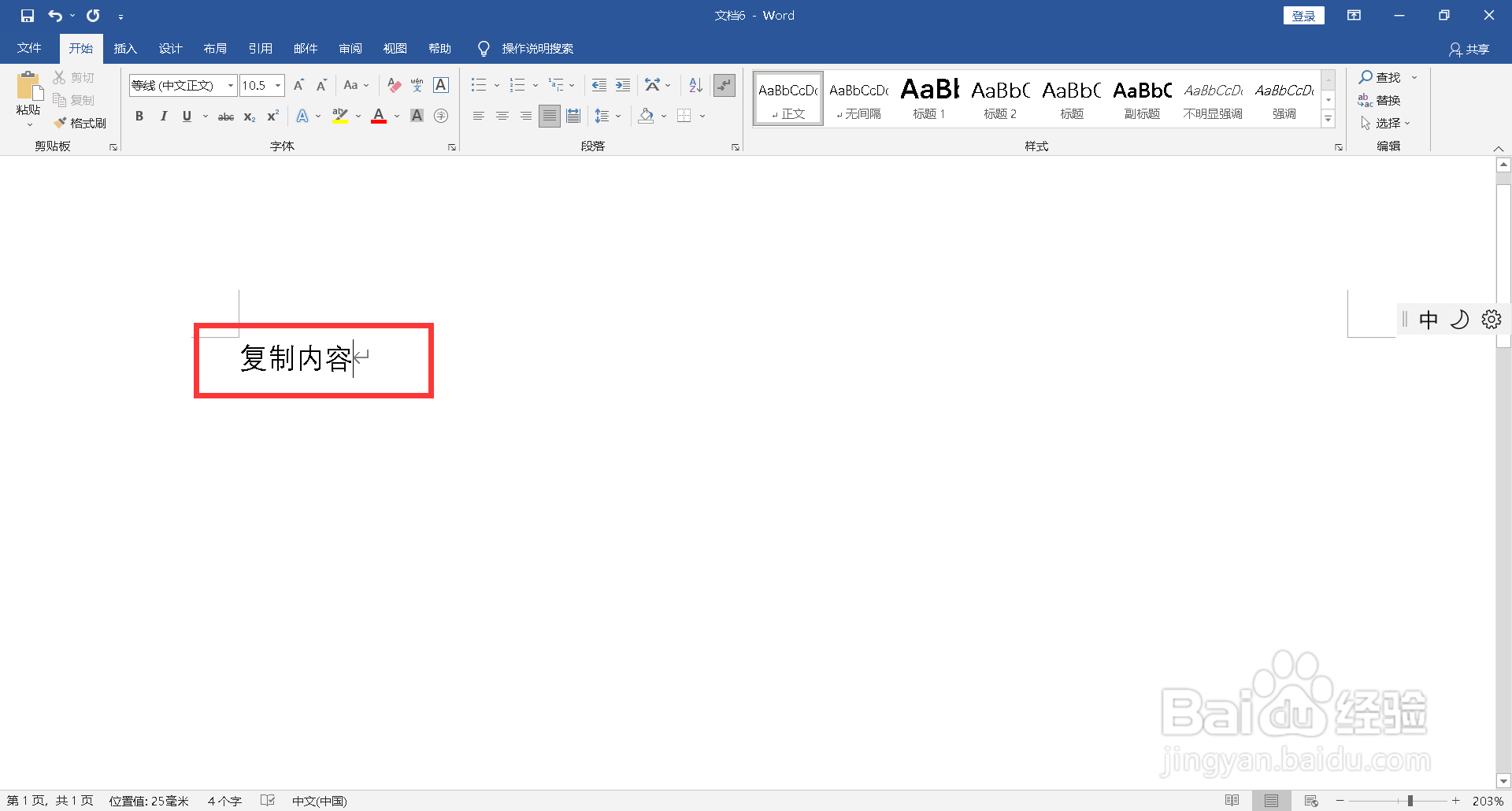Click the 替换 replace button
The width and height of the screenshot is (1512, 811).
(x=1379, y=100)
